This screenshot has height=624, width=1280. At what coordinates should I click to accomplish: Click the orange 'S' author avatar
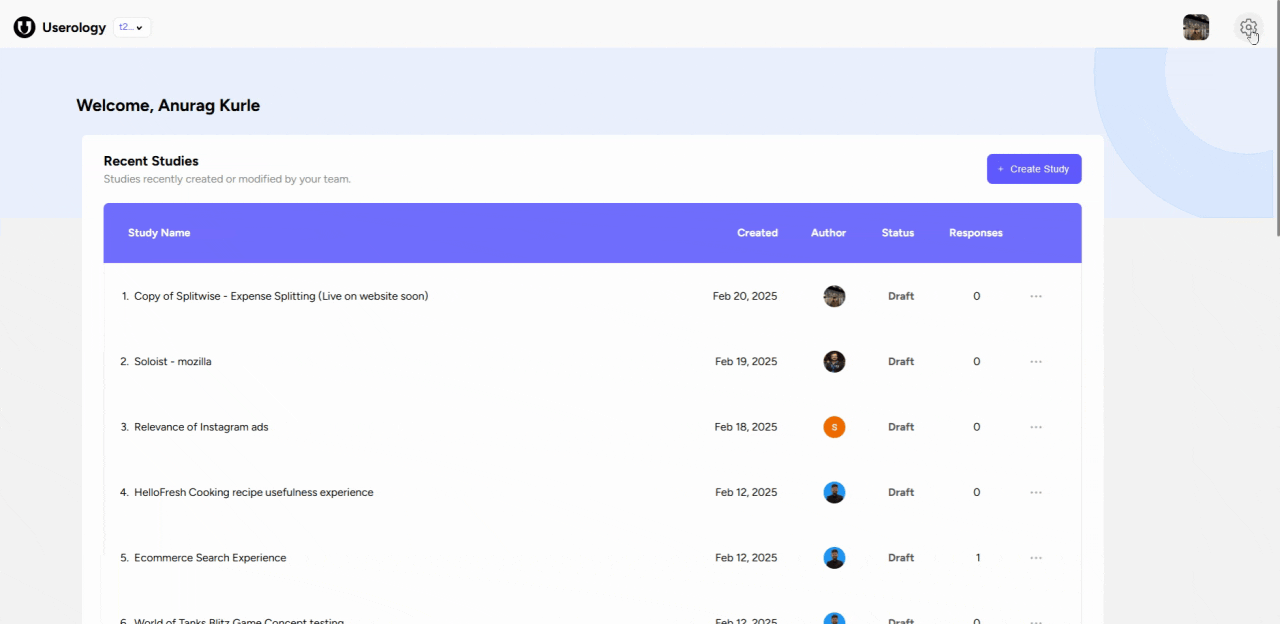tap(834, 427)
